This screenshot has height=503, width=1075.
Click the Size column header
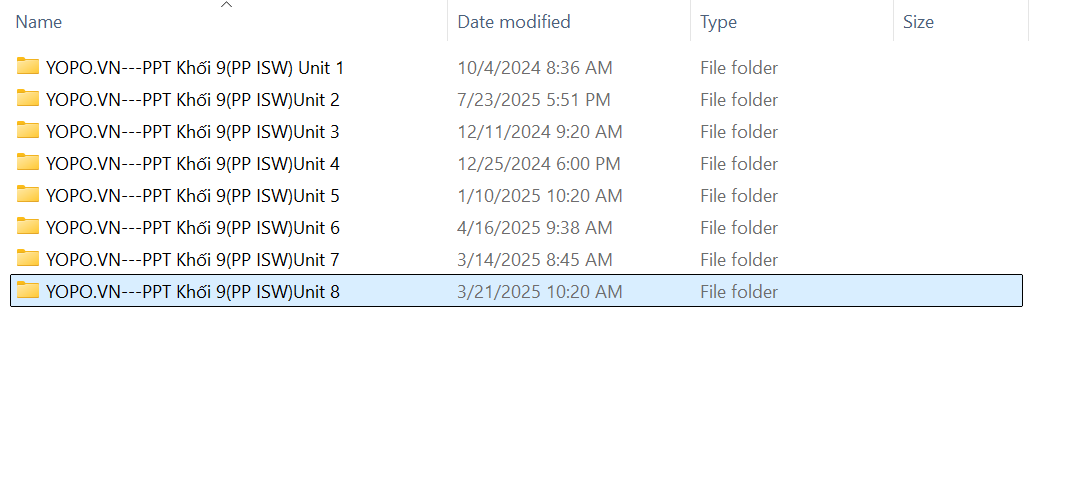tap(918, 22)
